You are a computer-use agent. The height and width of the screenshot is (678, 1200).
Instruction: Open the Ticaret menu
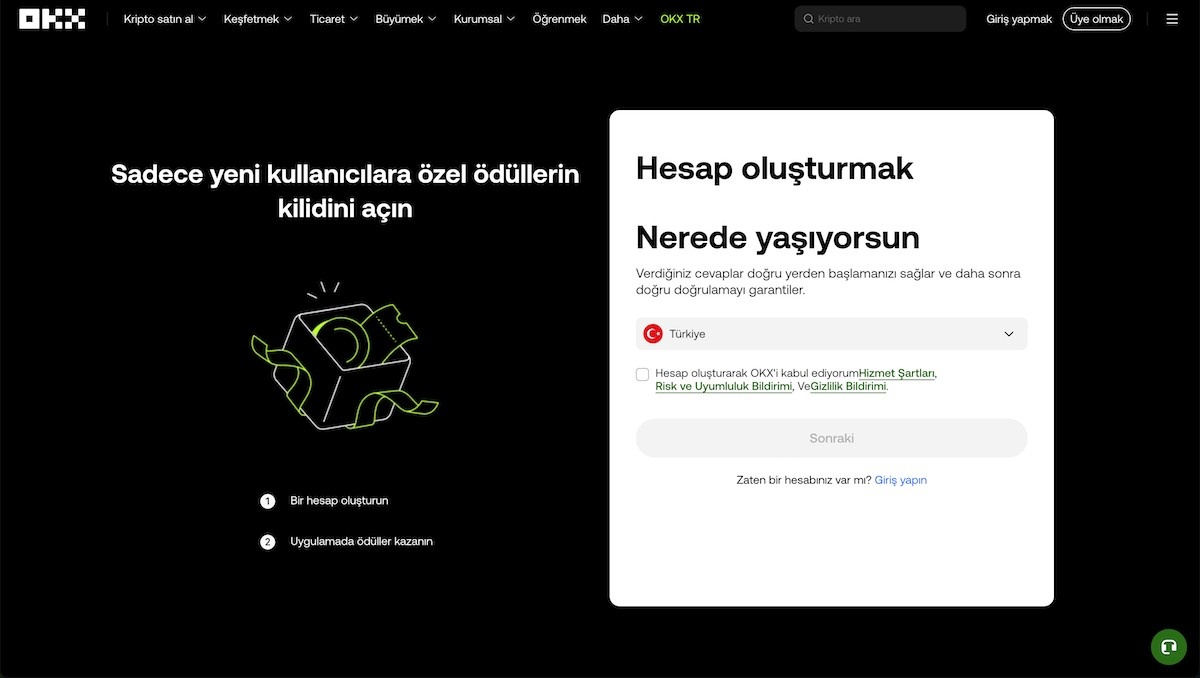pyautogui.click(x=333, y=18)
